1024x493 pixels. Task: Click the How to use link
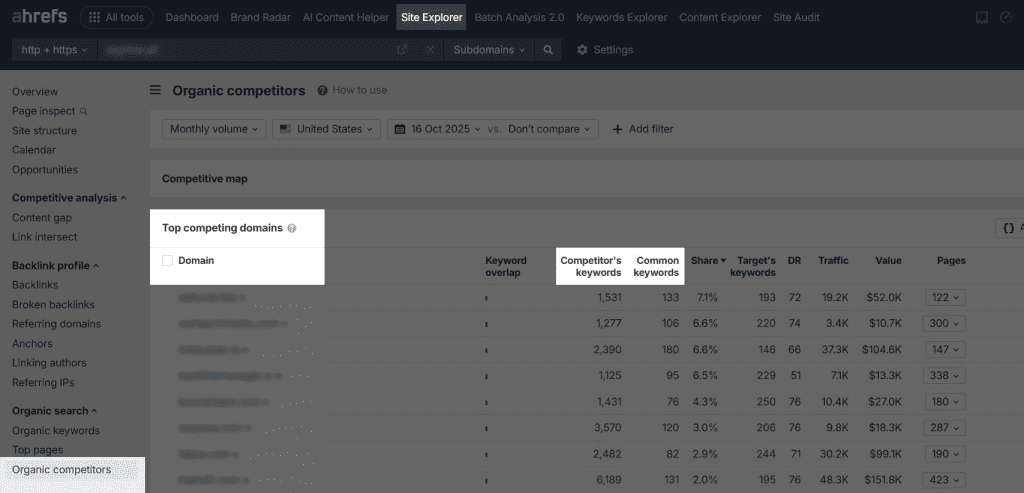coord(352,90)
